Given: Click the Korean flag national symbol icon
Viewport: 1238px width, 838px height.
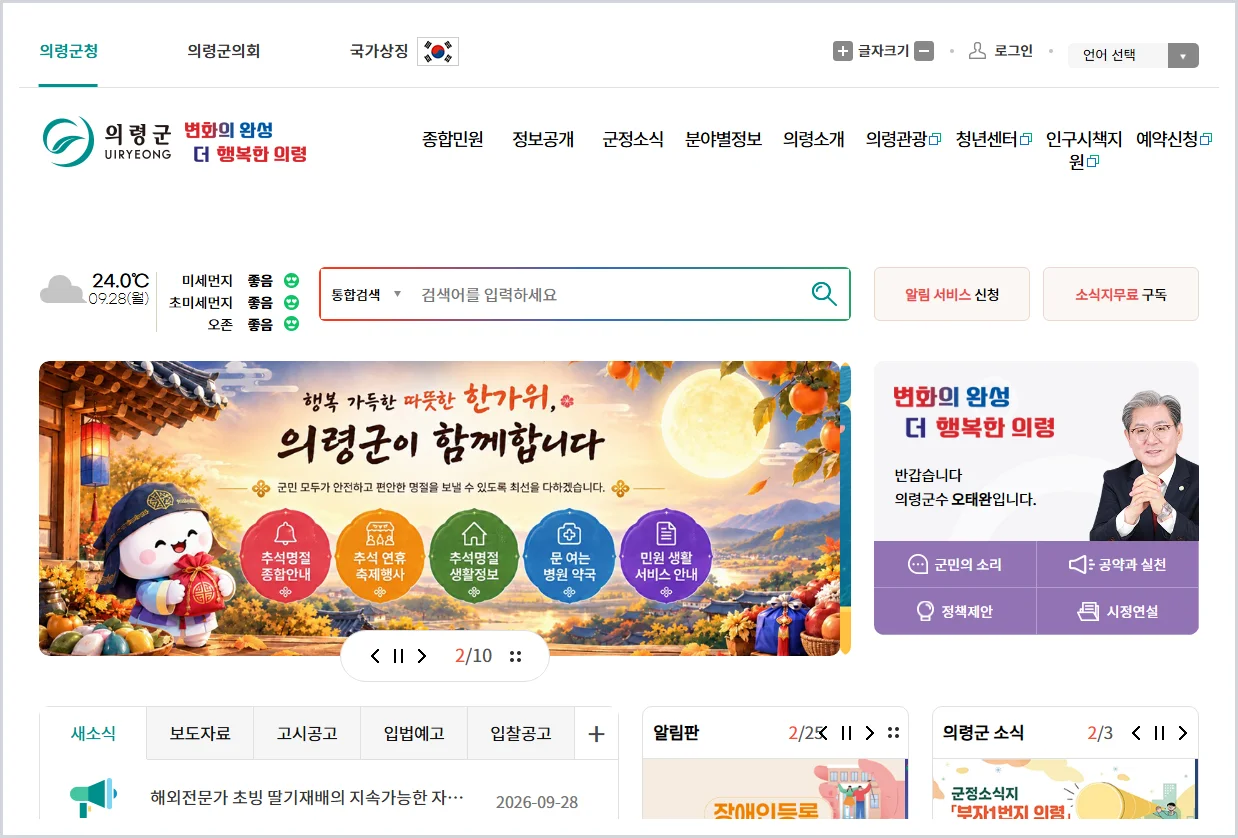Looking at the screenshot, I should 438,51.
